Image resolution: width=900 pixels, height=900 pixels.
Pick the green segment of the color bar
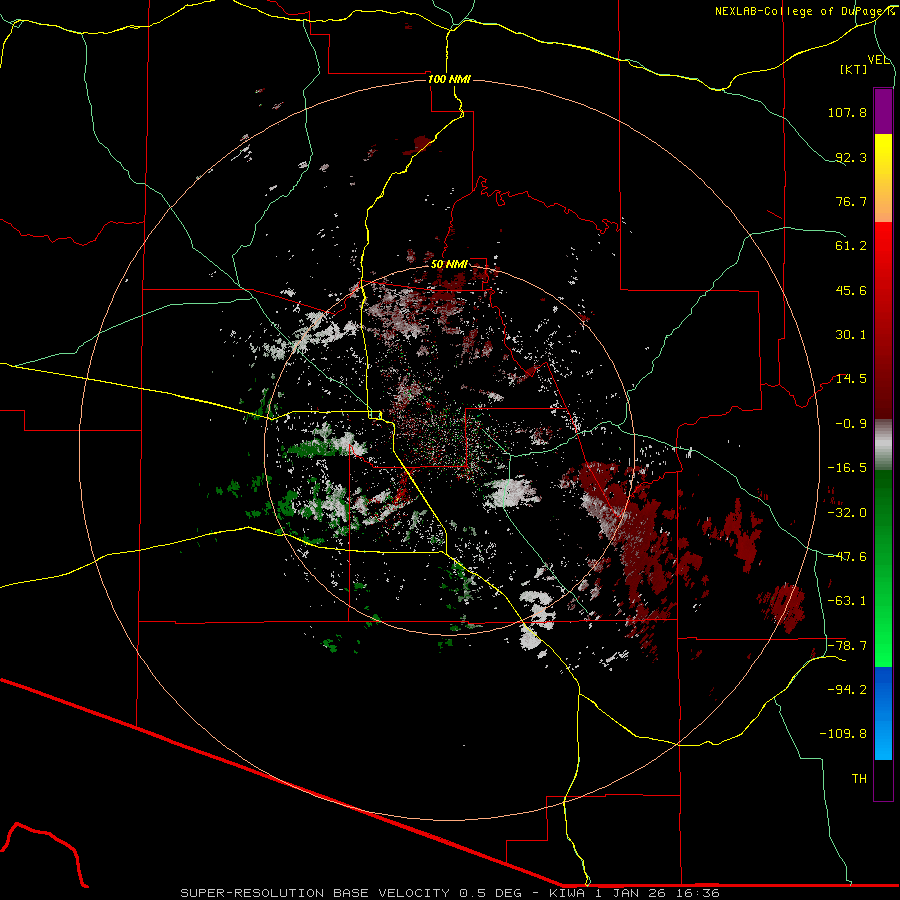click(883, 568)
